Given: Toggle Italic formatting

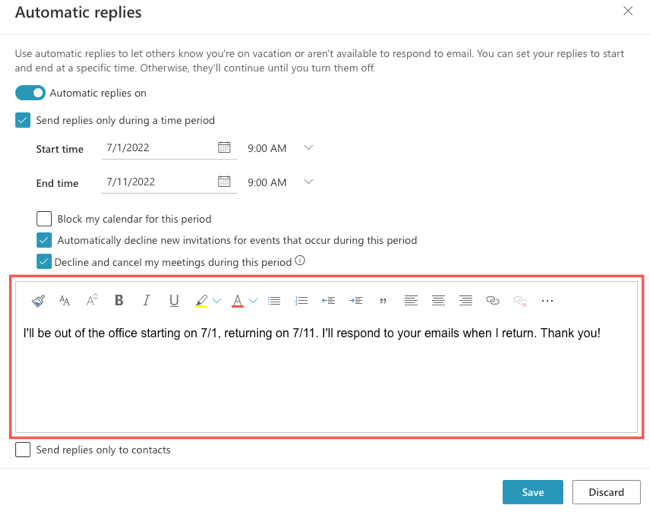Looking at the screenshot, I should (x=146, y=300).
